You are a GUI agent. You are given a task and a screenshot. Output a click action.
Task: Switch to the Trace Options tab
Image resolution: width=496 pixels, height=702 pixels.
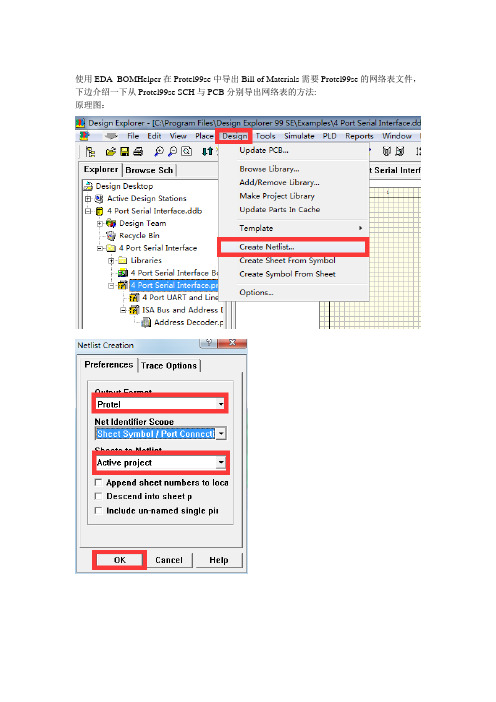point(169,365)
